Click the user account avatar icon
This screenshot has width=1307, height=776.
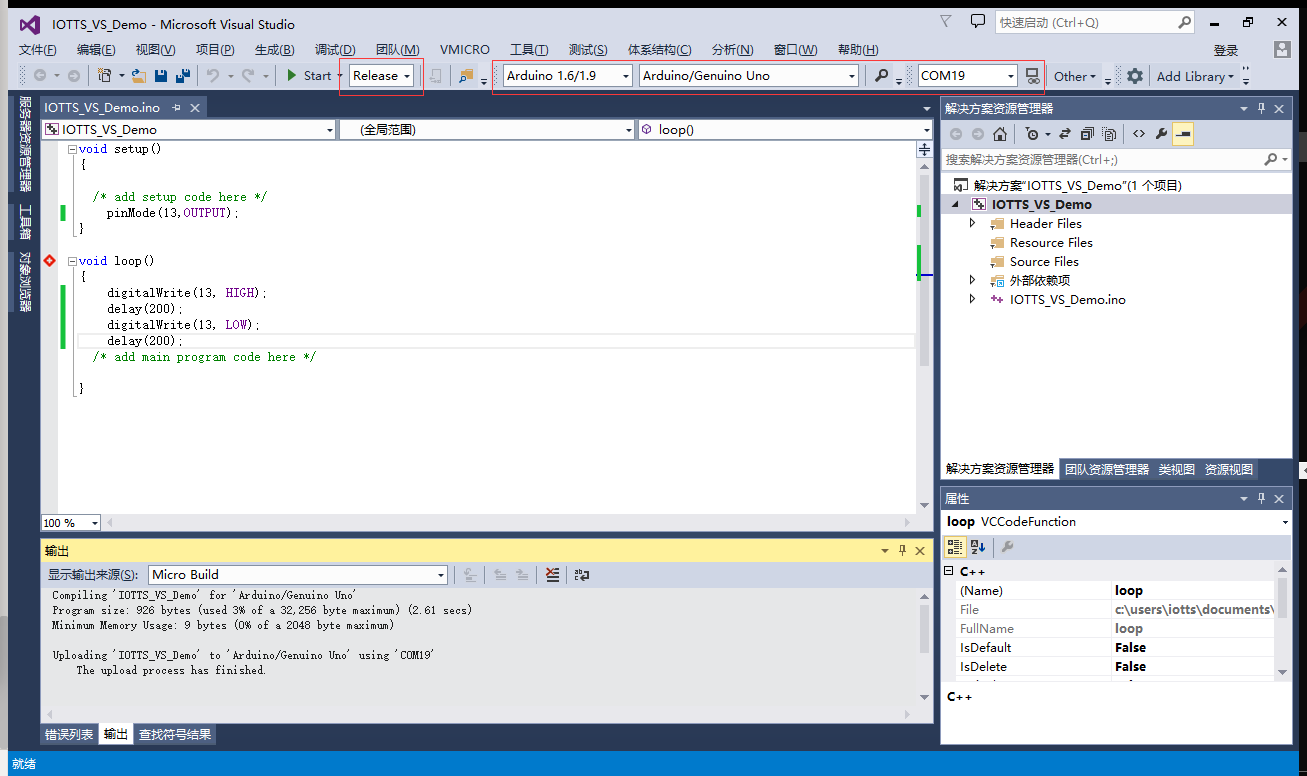click(x=1282, y=49)
